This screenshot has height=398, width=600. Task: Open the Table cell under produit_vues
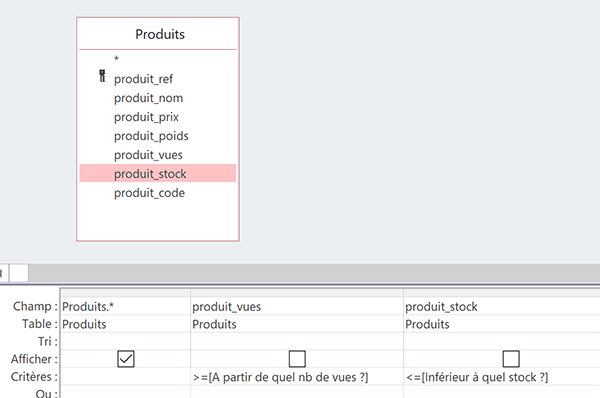pos(297,324)
